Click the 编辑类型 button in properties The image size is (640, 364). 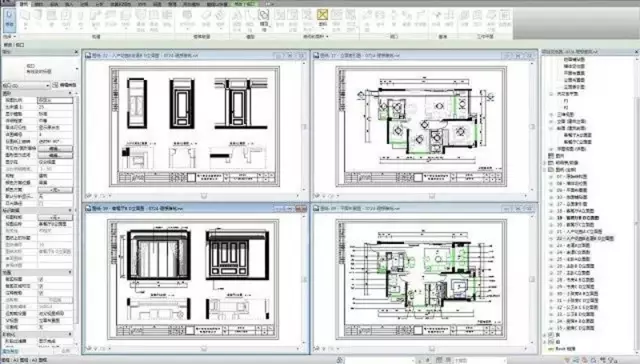pyautogui.click(x=65, y=85)
